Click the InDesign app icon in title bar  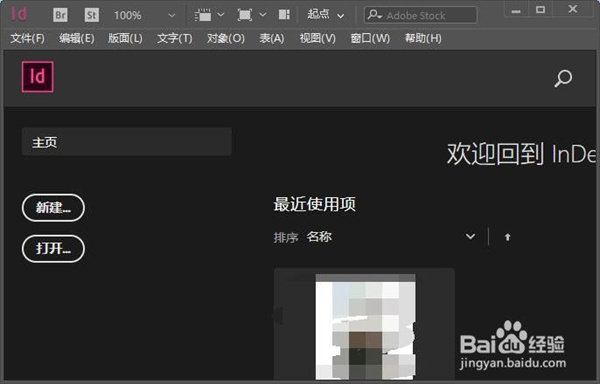(18, 15)
